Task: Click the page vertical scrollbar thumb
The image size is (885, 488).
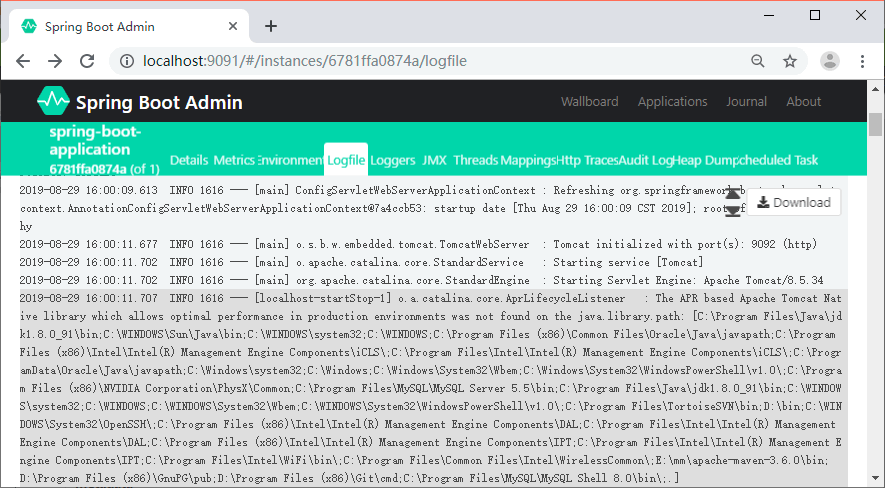Action: pos(875,125)
